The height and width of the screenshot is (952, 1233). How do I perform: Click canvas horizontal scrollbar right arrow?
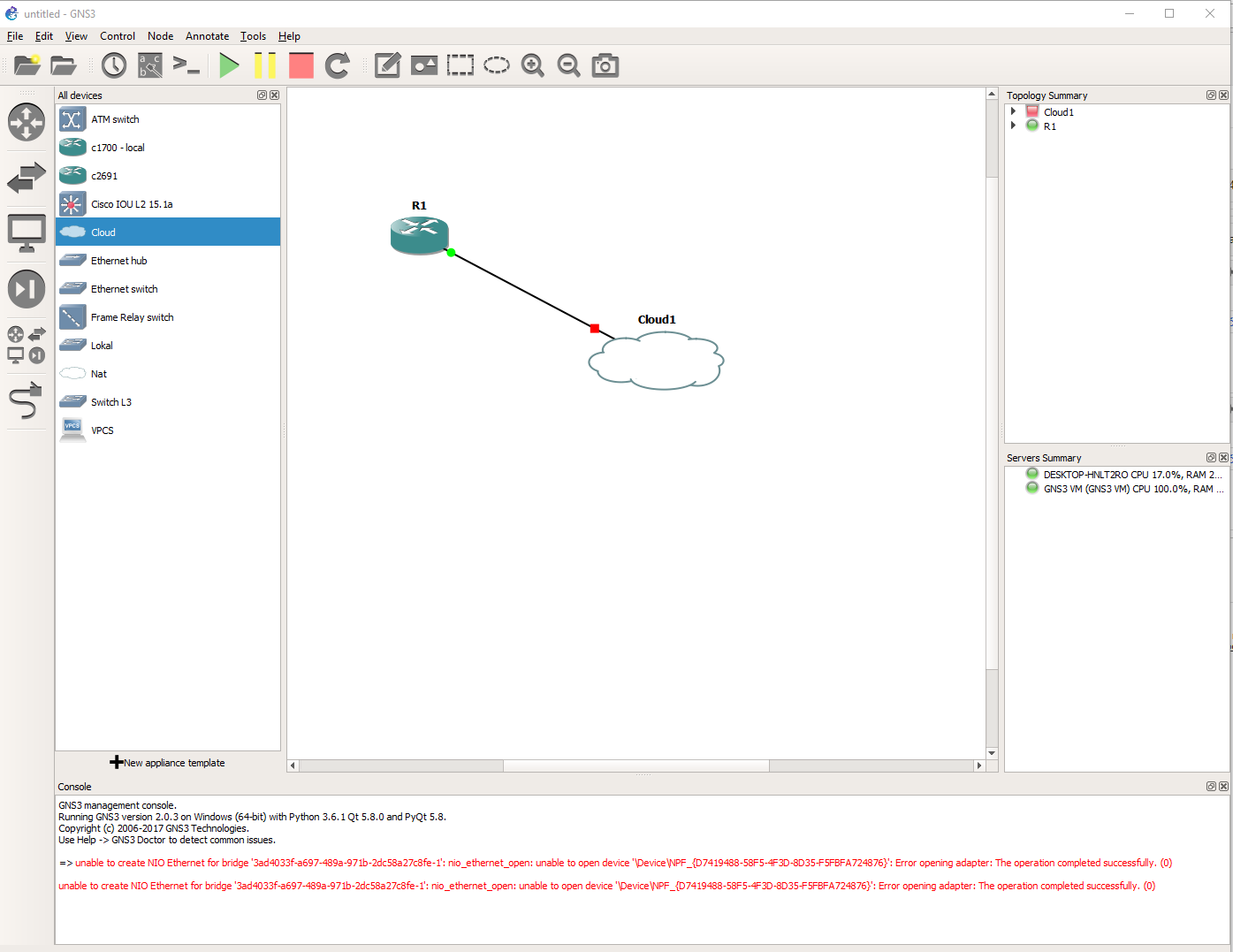click(978, 765)
